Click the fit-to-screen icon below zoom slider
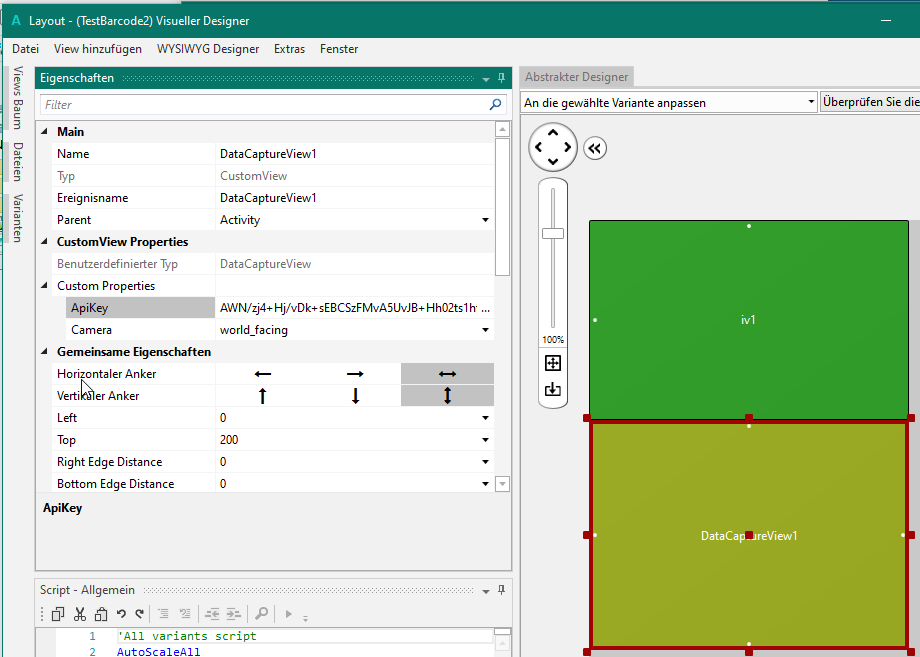This screenshot has height=657, width=920. coord(553,363)
